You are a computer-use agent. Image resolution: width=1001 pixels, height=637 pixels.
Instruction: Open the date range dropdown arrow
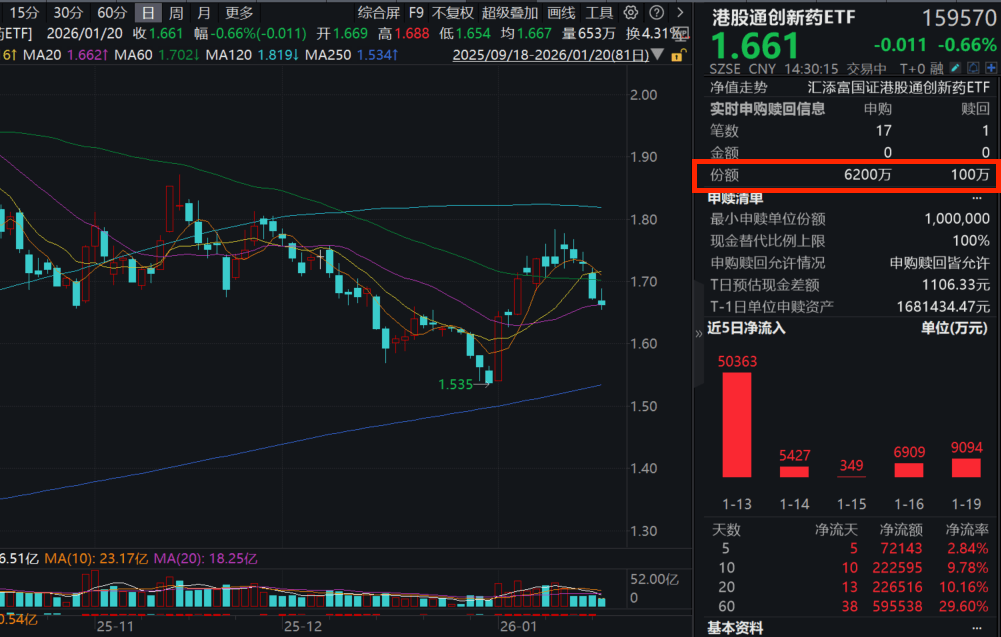click(x=657, y=53)
